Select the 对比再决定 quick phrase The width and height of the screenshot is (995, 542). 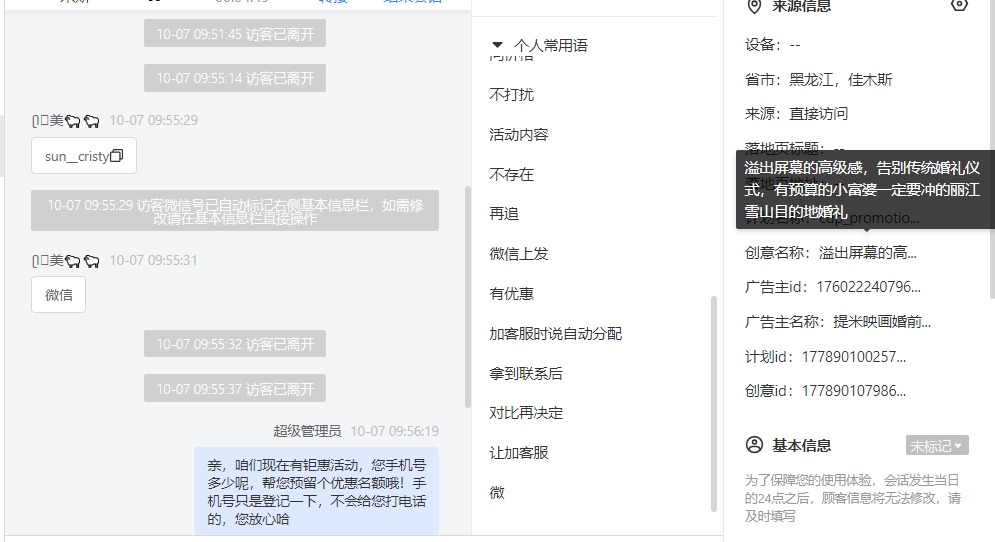(526, 413)
